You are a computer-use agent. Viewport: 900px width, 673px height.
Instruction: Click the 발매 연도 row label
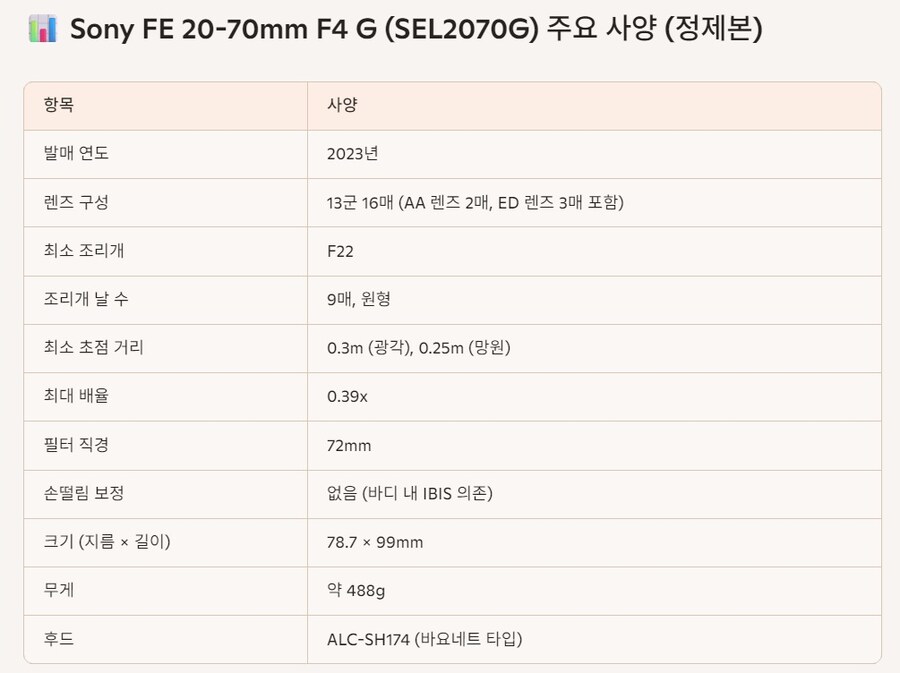(76, 154)
